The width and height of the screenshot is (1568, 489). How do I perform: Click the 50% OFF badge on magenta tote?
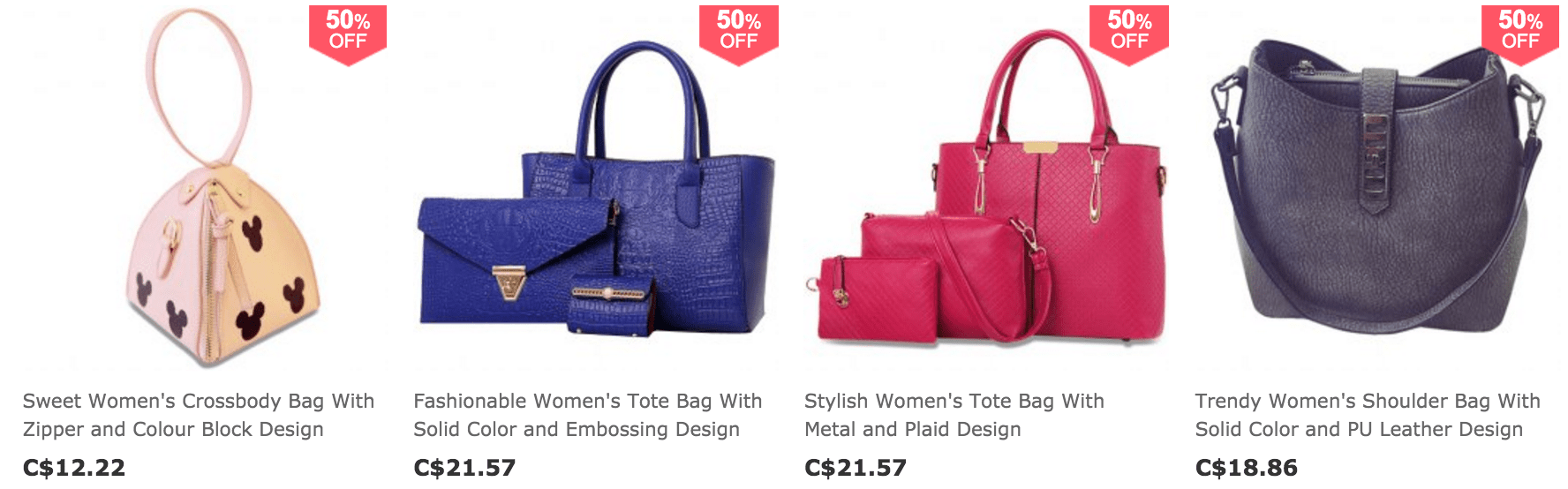1129,34
